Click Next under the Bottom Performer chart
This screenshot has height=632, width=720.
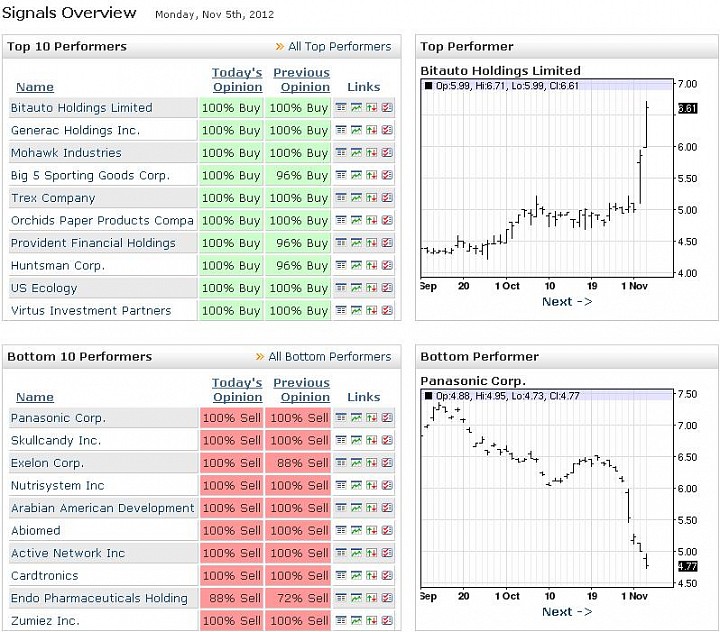[567, 612]
